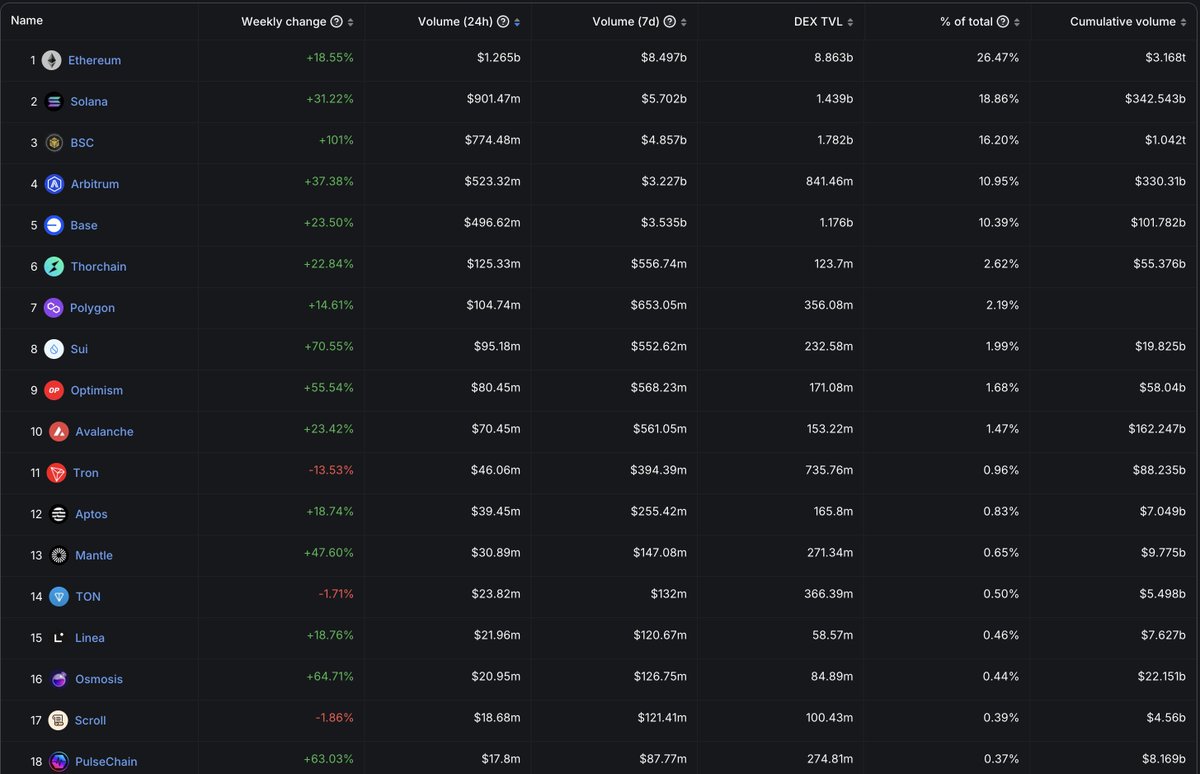Click Avalanche cumulative volume $162.247b
The image size is (1200, 774).
point(1157,431)
